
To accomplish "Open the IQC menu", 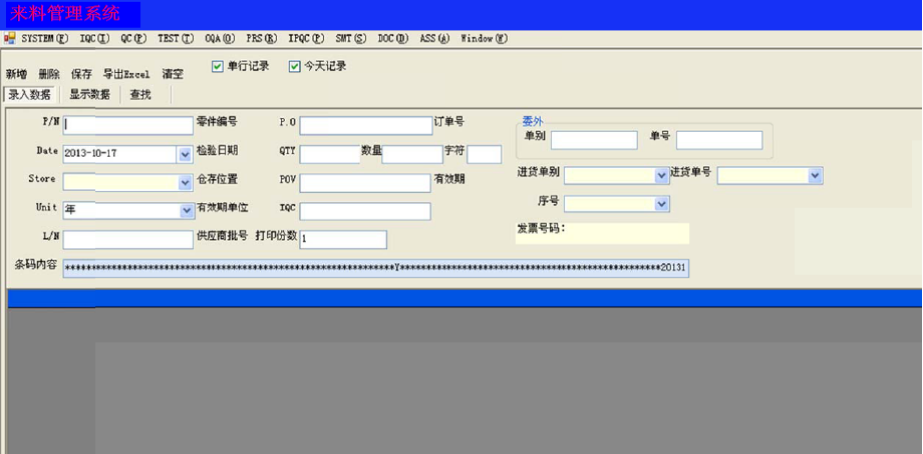I will [x=94, y=38].
